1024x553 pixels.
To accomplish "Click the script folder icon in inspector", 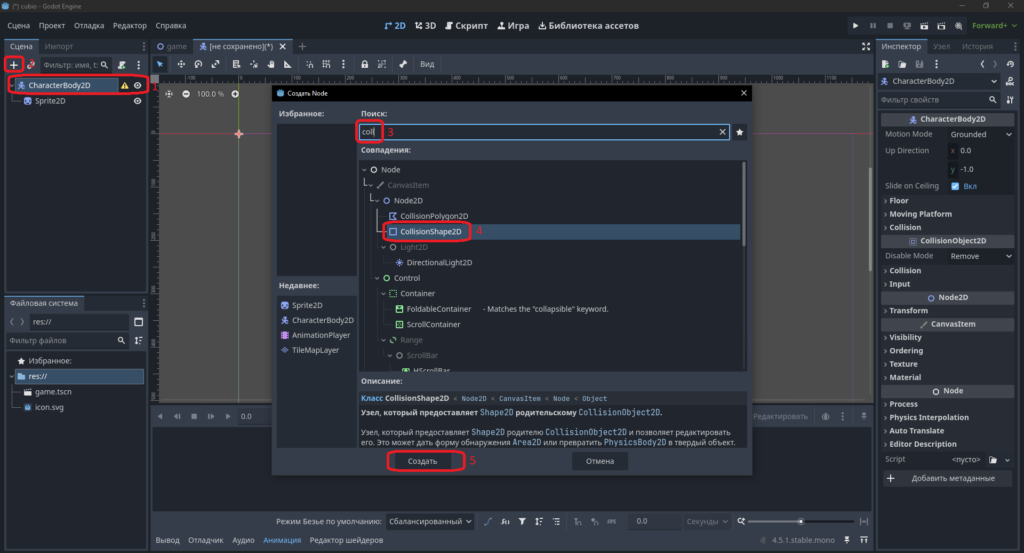I will [x=993, y=460].
